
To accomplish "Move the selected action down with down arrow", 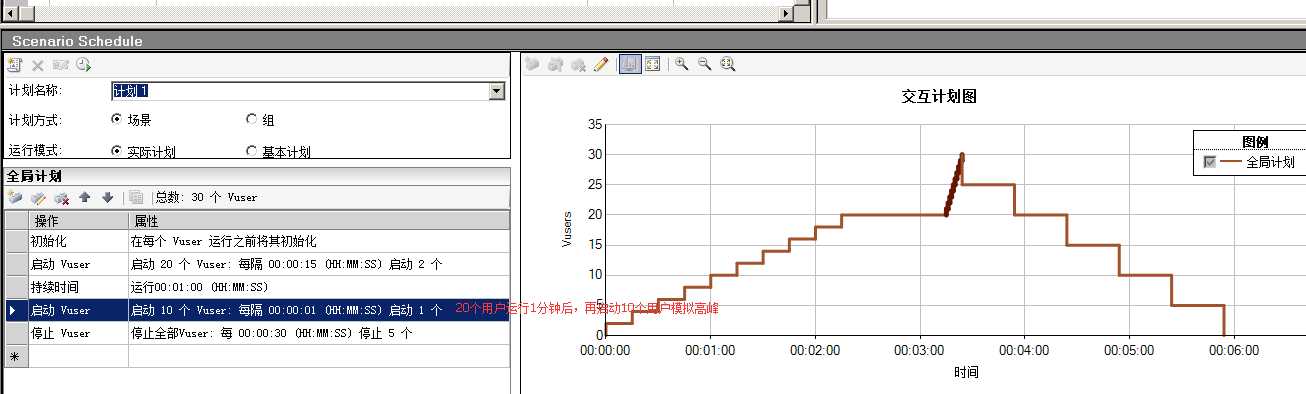I will (107, 197).
